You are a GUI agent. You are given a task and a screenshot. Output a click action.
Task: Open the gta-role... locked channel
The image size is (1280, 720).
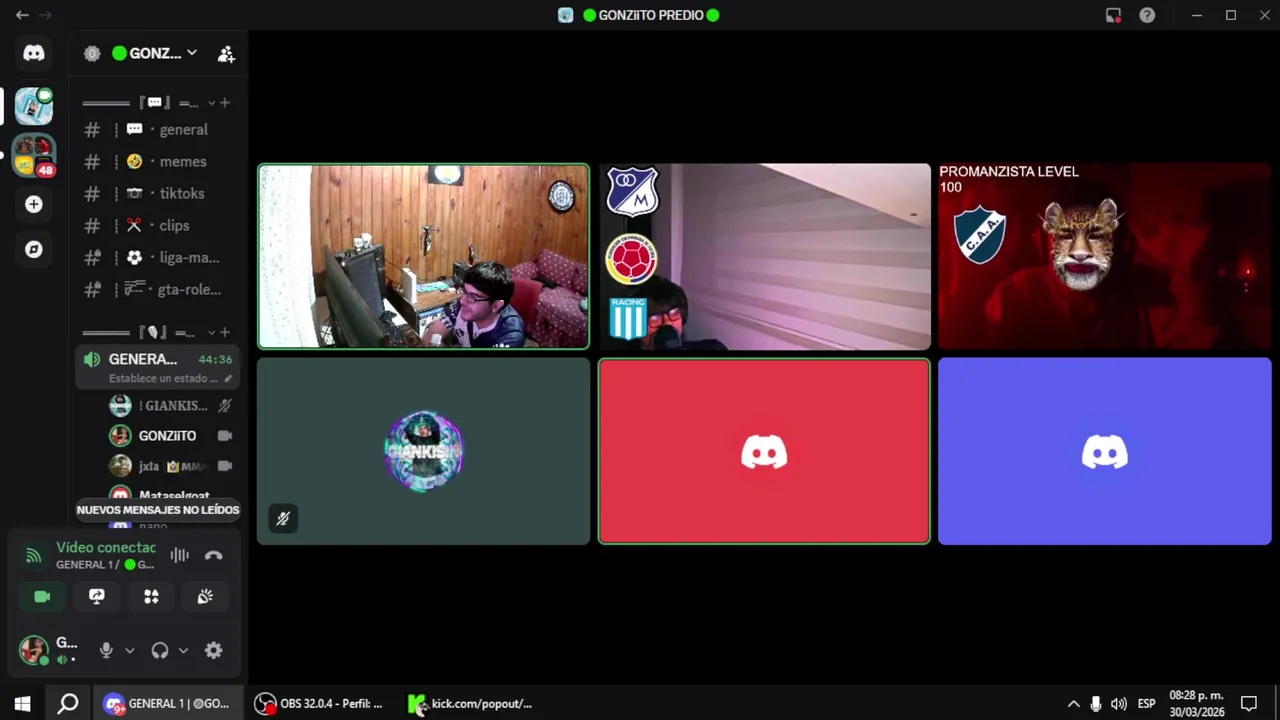point(158,290)
